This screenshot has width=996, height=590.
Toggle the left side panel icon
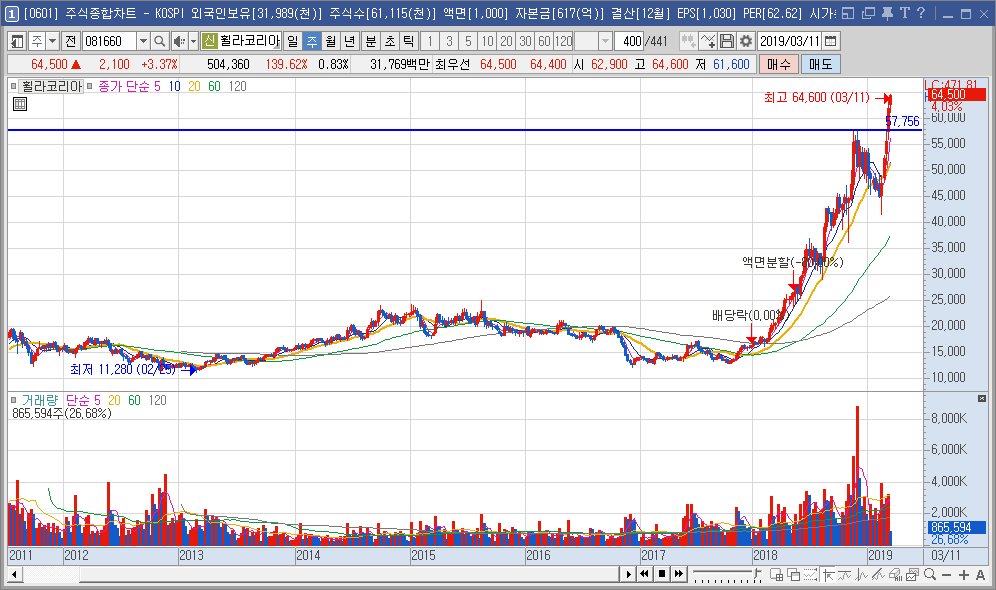point(17,41)
